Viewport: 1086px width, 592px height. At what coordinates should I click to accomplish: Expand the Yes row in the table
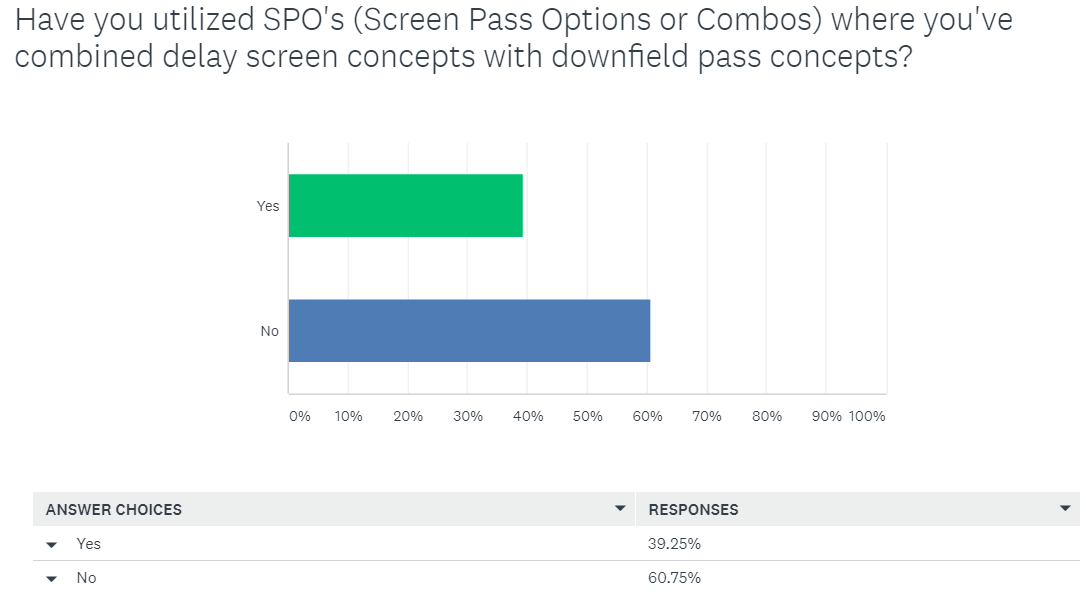52,545
